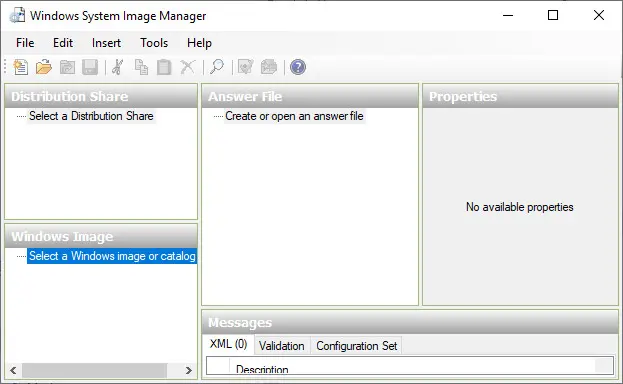Click the Distribution Share pane header
Screen dimensions: 623x384
click(x=101, y=96)
